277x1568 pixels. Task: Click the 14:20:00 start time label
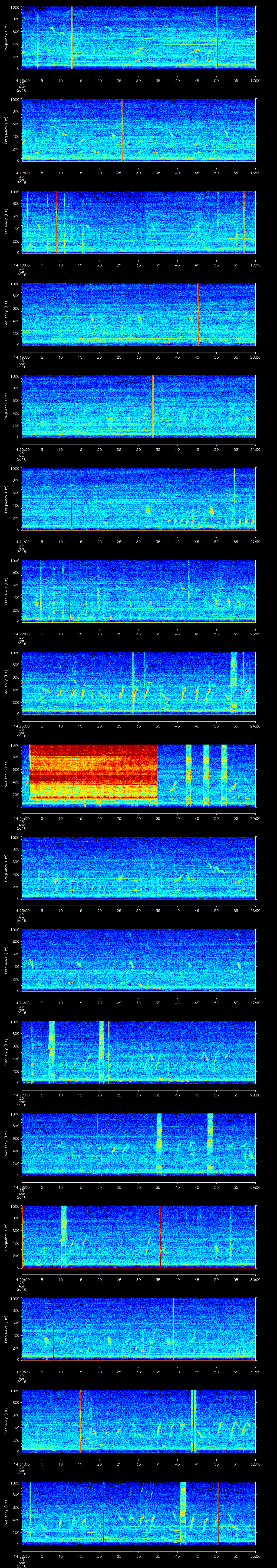tap(22, 449)
